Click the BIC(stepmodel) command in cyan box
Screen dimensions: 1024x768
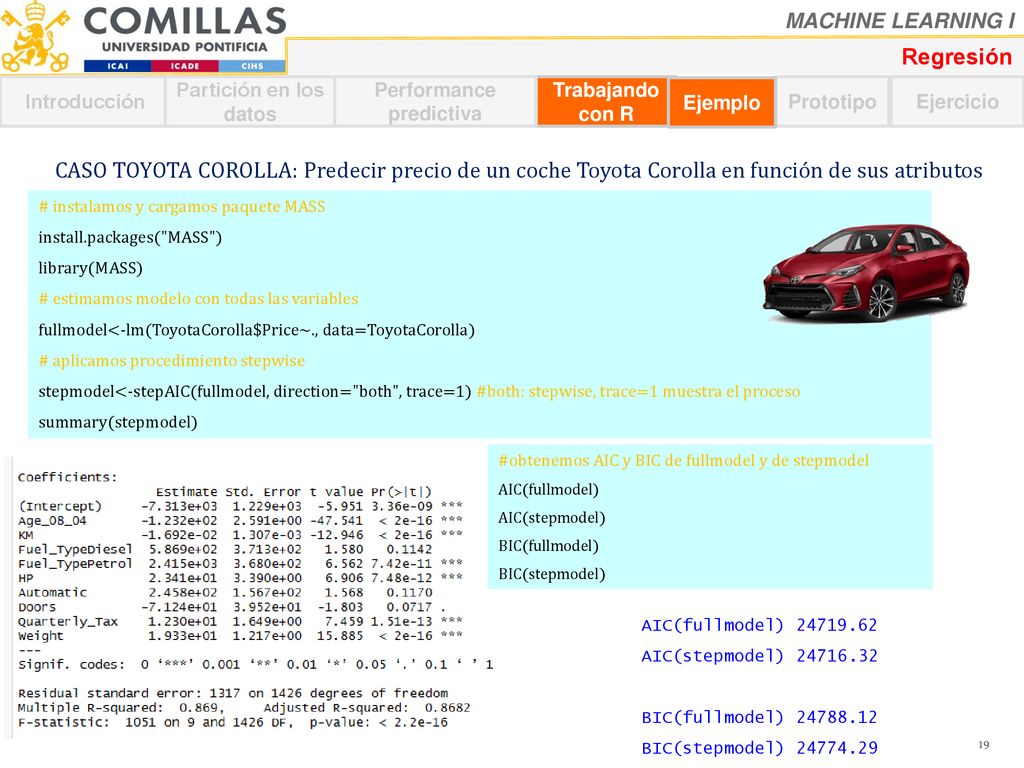(x=552, y=573)
